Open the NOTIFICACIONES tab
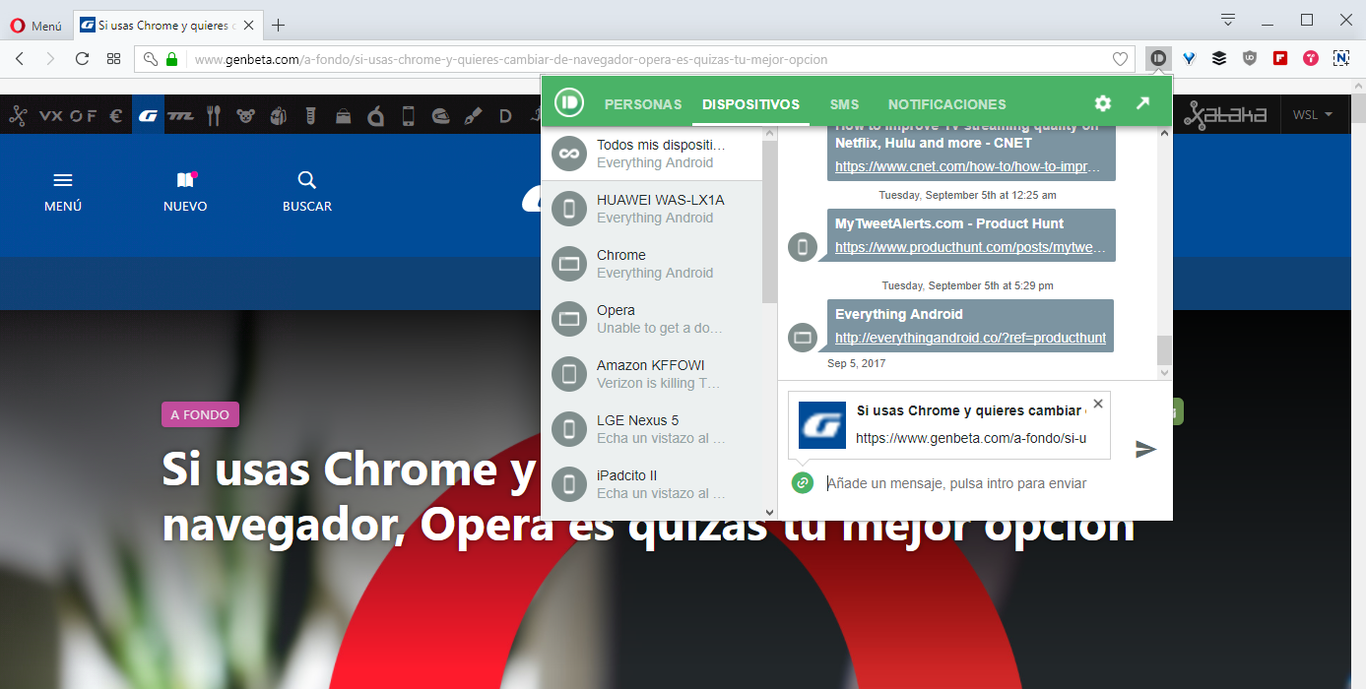Viewport: 1366px width, 689px height. [946, 103]
